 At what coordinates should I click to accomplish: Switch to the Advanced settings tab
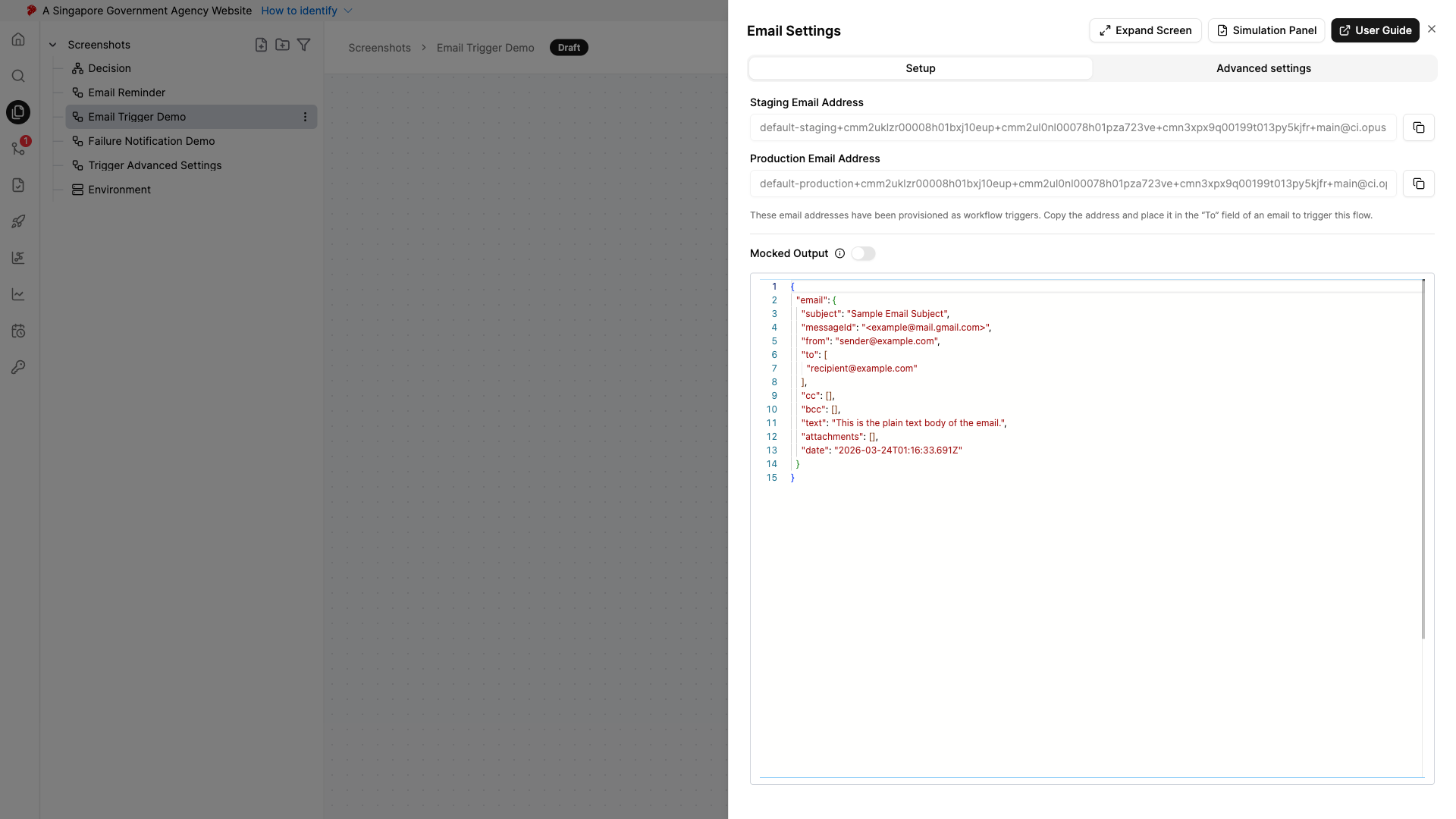tap(1263, 68)
